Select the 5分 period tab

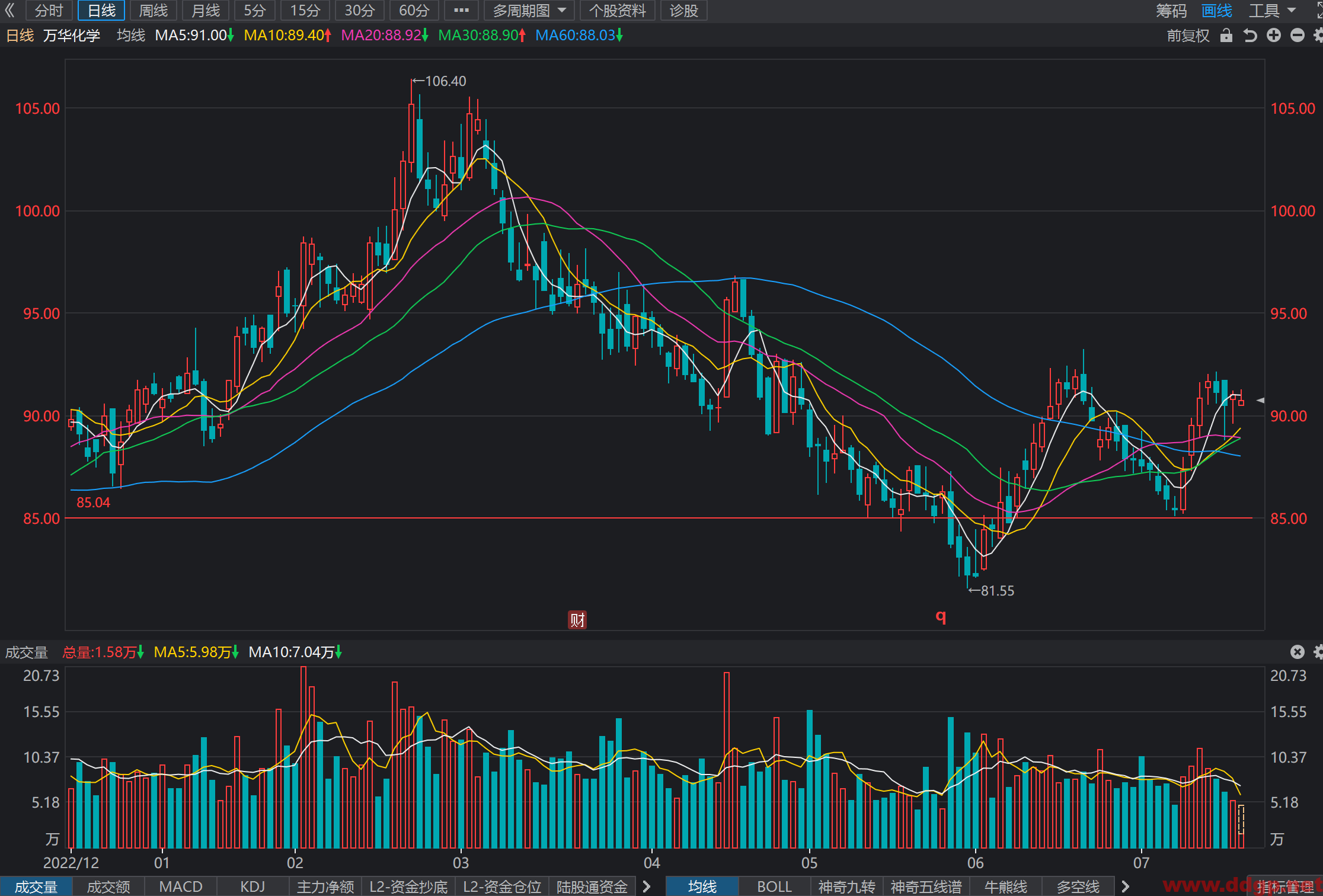pyautogui.click(x=255, y=10)
